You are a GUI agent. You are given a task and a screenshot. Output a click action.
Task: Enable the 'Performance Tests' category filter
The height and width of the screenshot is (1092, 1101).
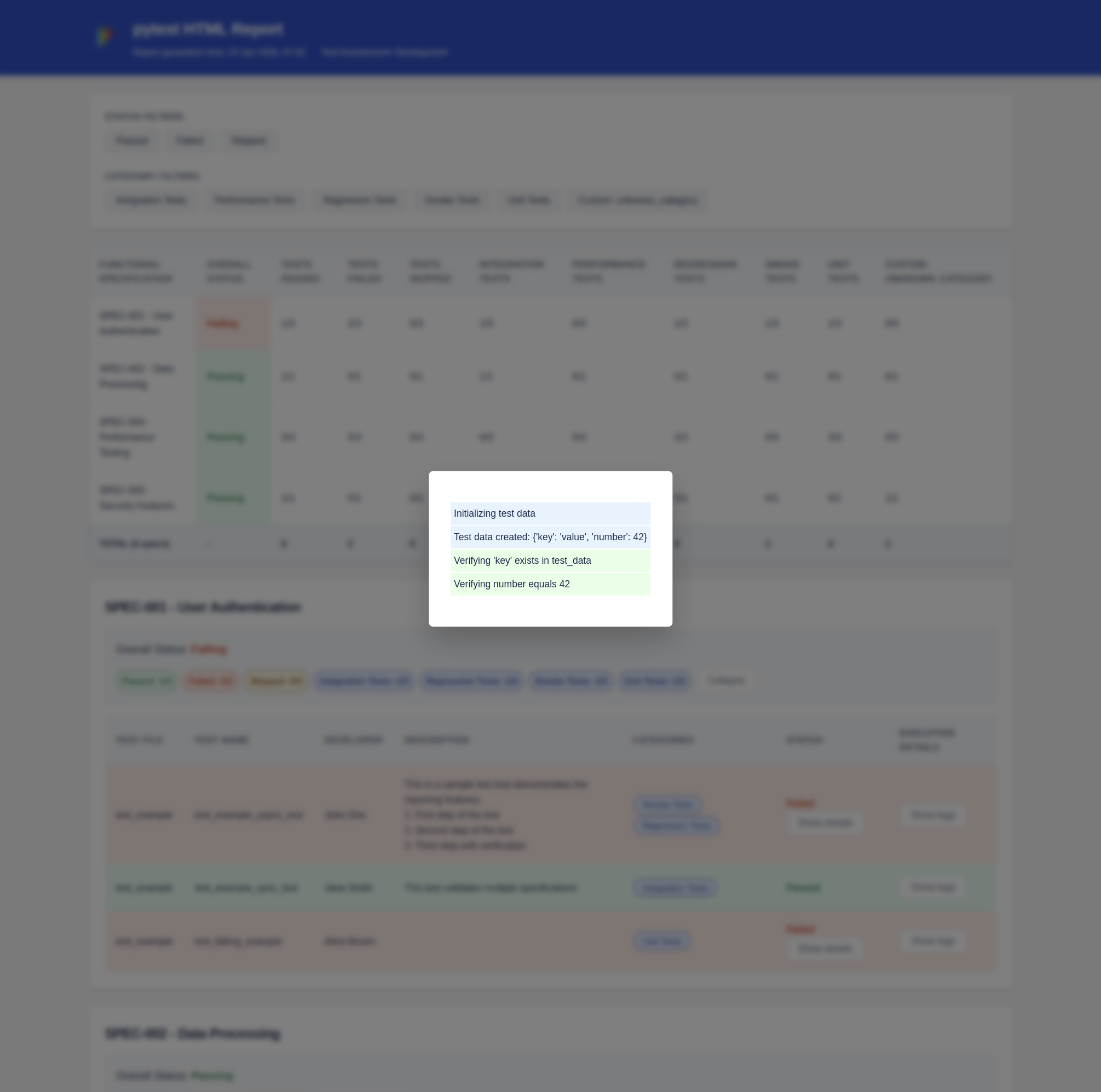pyautogui.click(x=254, y=200)
